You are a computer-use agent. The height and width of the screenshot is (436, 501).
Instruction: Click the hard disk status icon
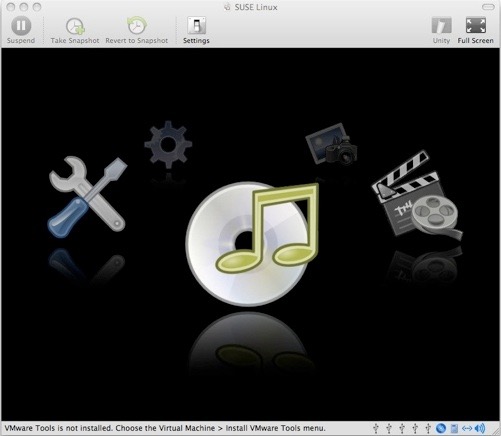[454, 428]
